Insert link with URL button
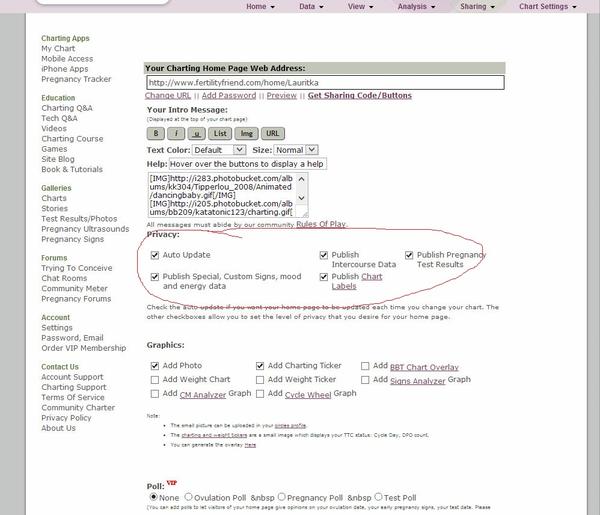This screenshot has width=600, height=515. (x=272, y=133)
